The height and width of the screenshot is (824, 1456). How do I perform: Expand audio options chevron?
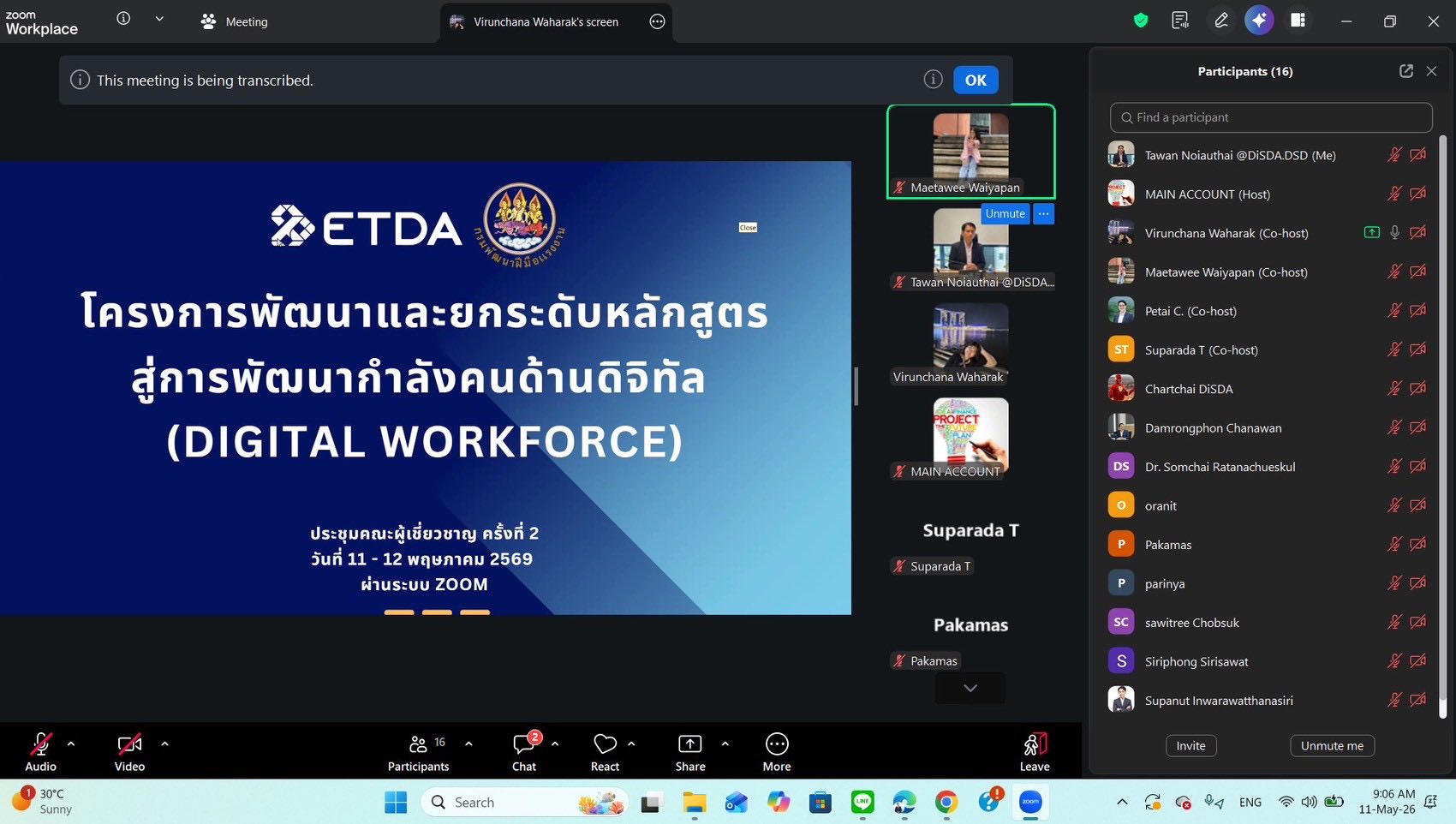[x=71, y=744]
